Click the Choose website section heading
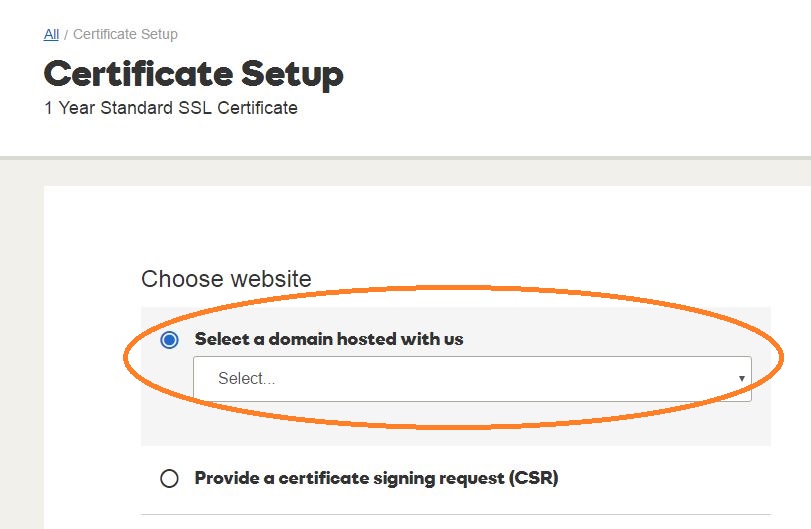The image size is (811, 529). [x=226, y=279]
